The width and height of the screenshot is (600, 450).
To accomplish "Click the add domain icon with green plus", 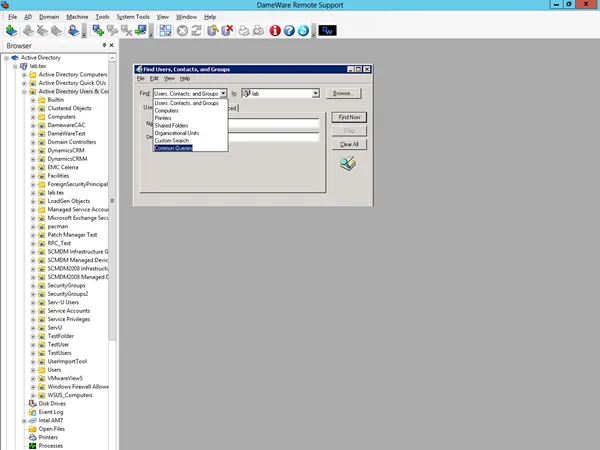I will coord(11,31).
